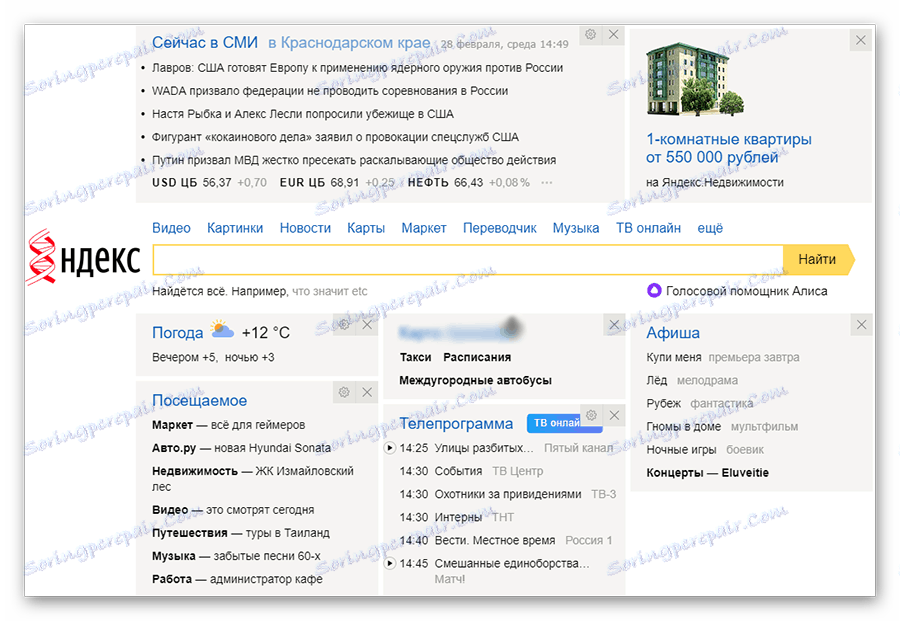Switch to the Картинки tab
Screen dimensions: 900x621
235,228
